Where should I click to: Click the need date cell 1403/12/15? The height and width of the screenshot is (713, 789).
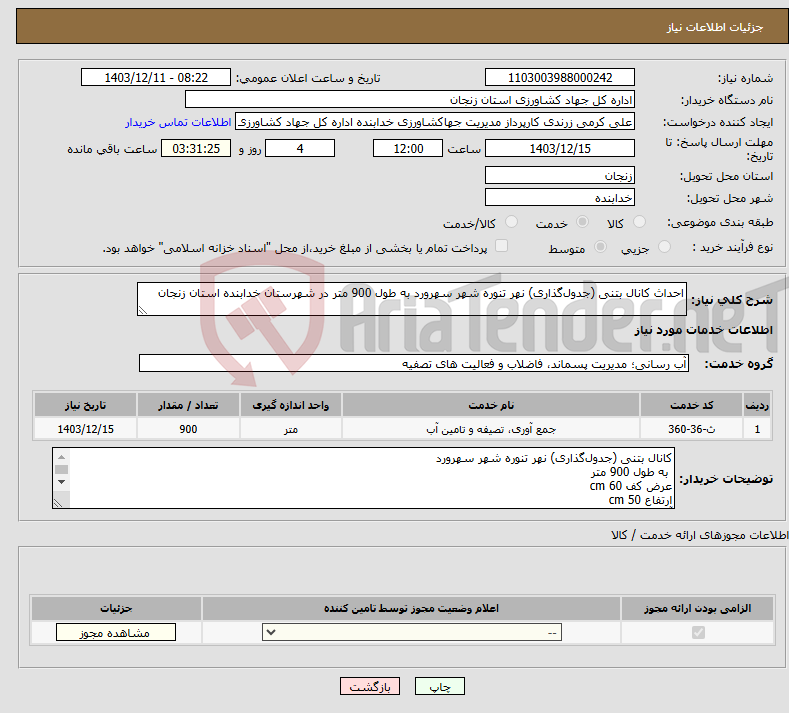coord(86,429)
